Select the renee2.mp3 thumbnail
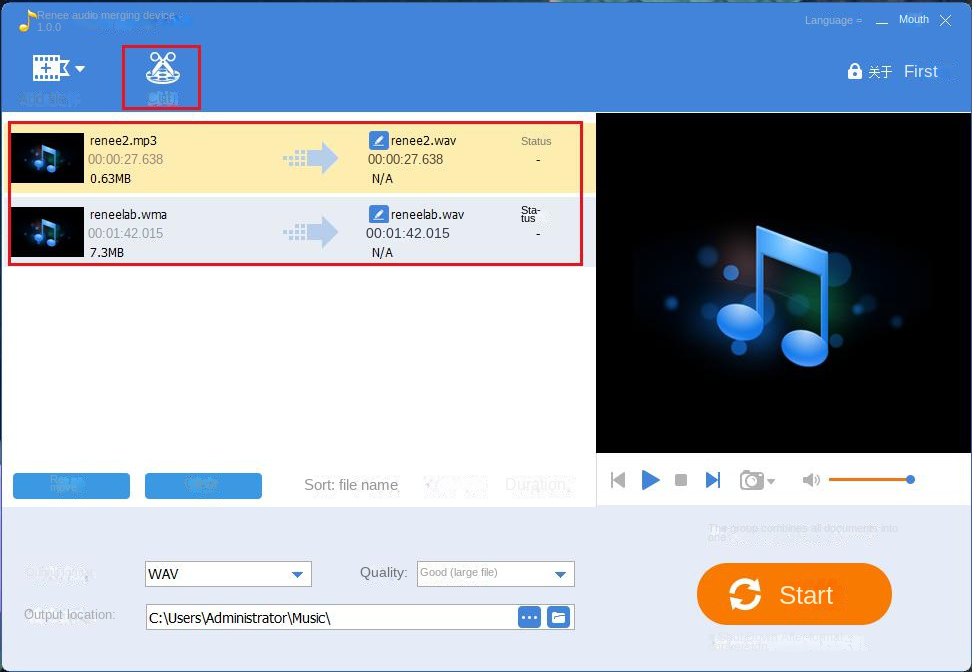Screen dimensions: 972x672 pyautogui.click(x=47, y=157)
